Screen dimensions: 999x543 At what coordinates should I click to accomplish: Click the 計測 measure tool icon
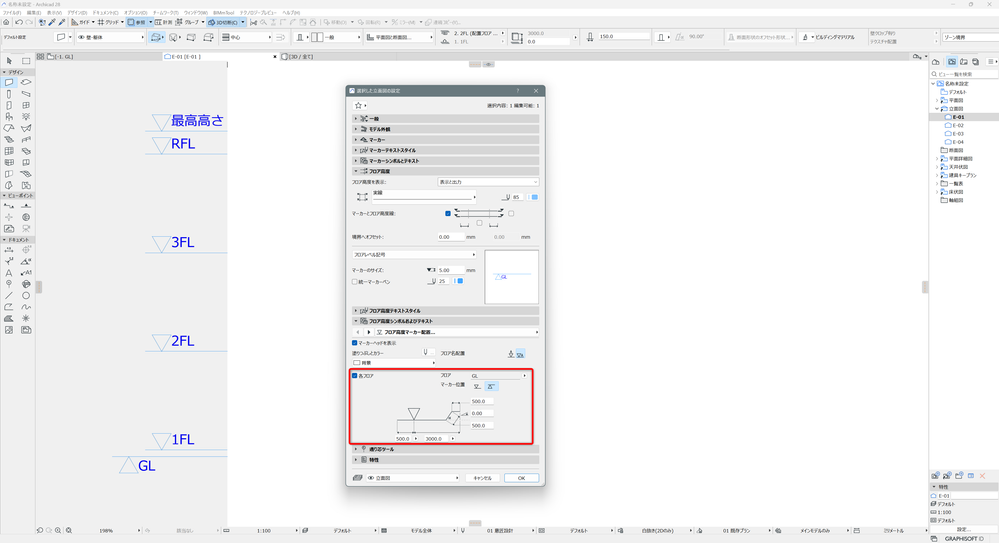click(x=164, y=22)
